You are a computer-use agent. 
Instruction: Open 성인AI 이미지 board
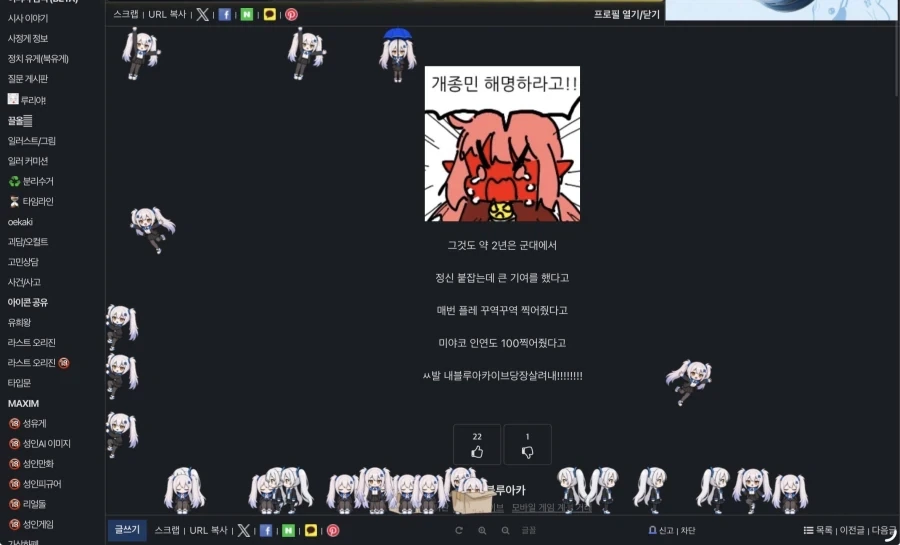pyautogui.click(x=46, y=443)
